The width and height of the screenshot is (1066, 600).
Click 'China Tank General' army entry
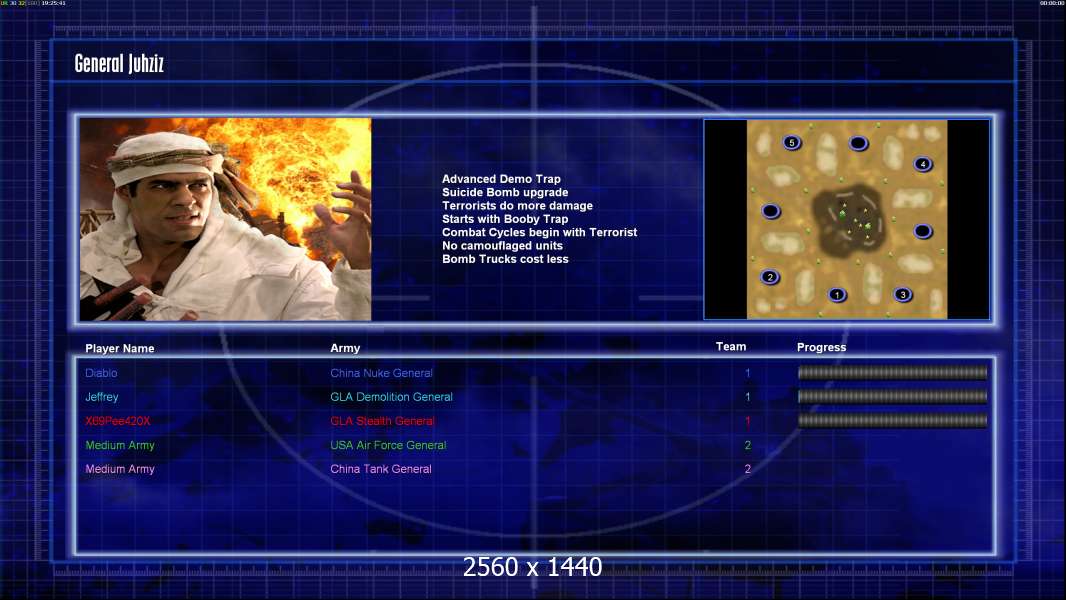click(381, 469)
